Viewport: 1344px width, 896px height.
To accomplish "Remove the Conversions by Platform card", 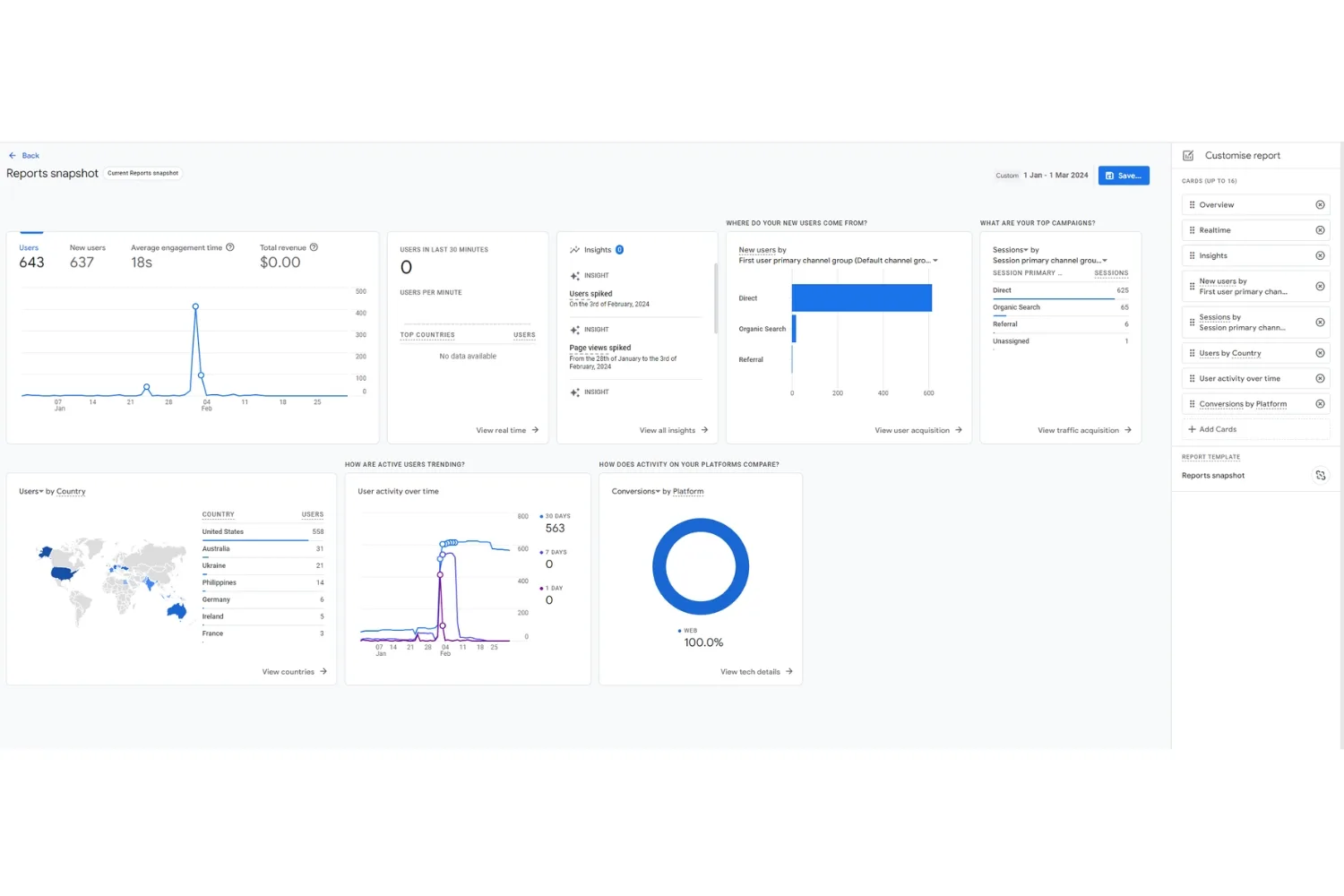I will (1320, 404).
